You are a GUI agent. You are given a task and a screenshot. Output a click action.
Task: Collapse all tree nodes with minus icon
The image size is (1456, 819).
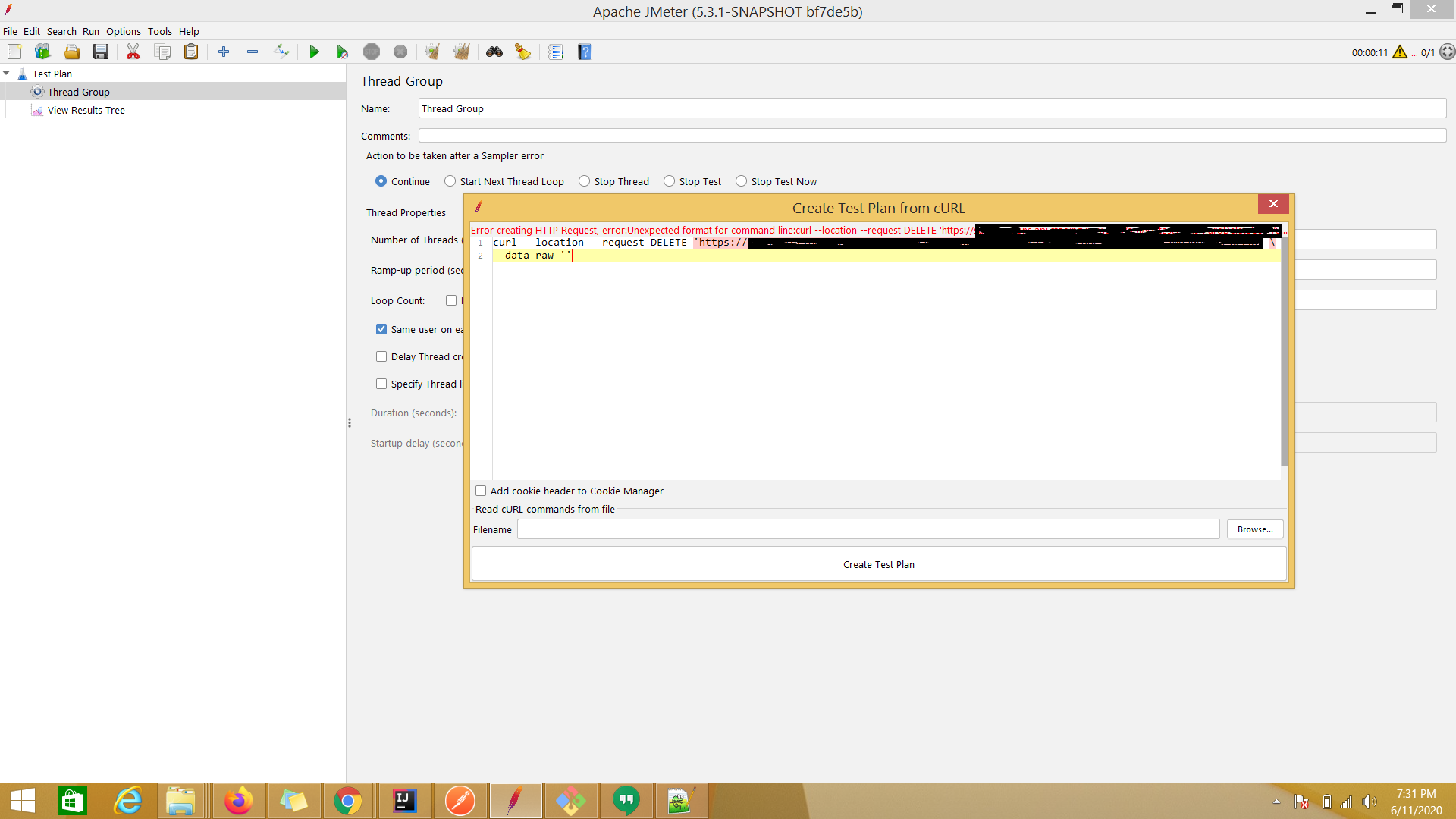pyautogui.click(x=253, y=52)
